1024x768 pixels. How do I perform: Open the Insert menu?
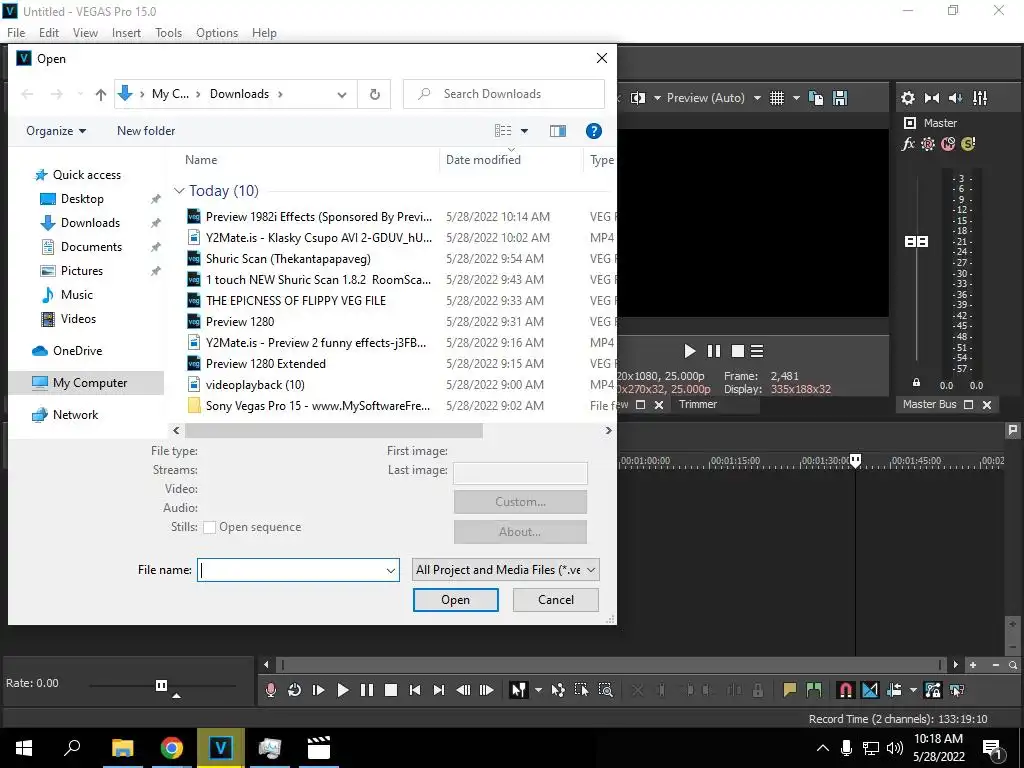tap(126, 33)
